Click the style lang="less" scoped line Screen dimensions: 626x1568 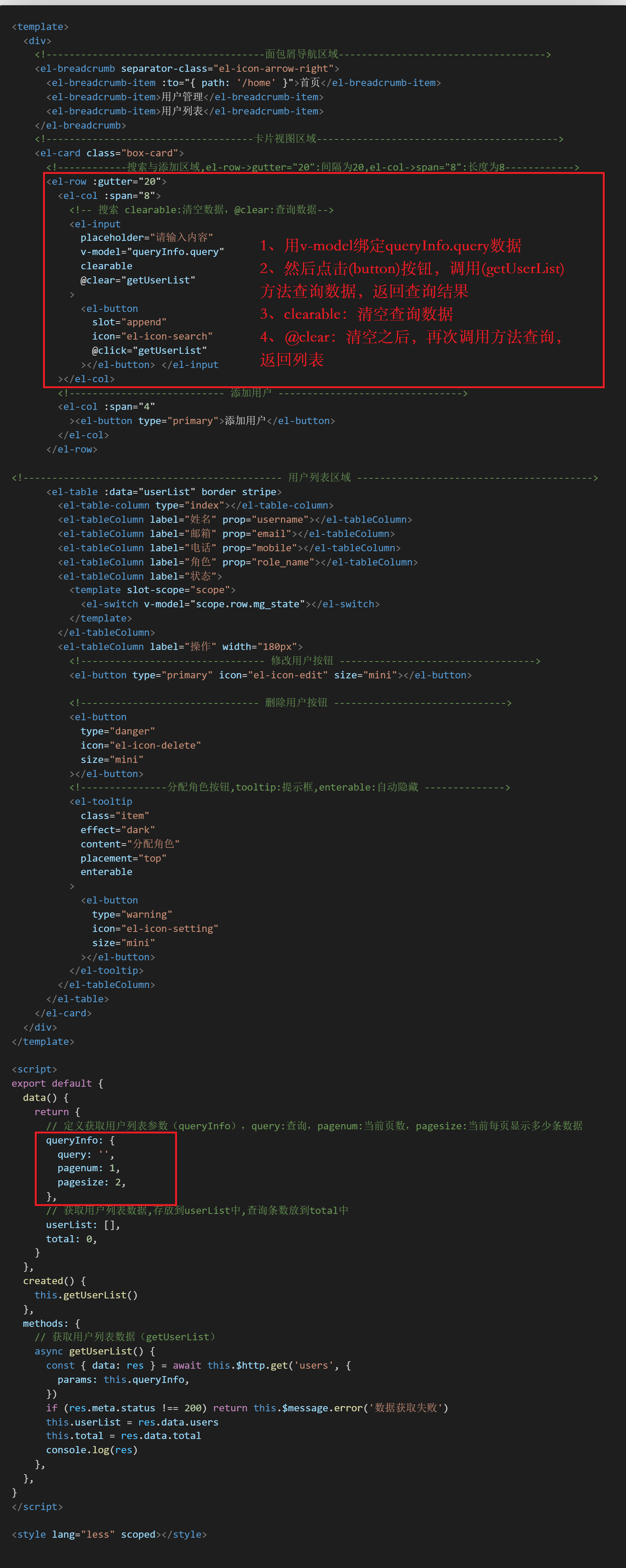point(110,1534)
